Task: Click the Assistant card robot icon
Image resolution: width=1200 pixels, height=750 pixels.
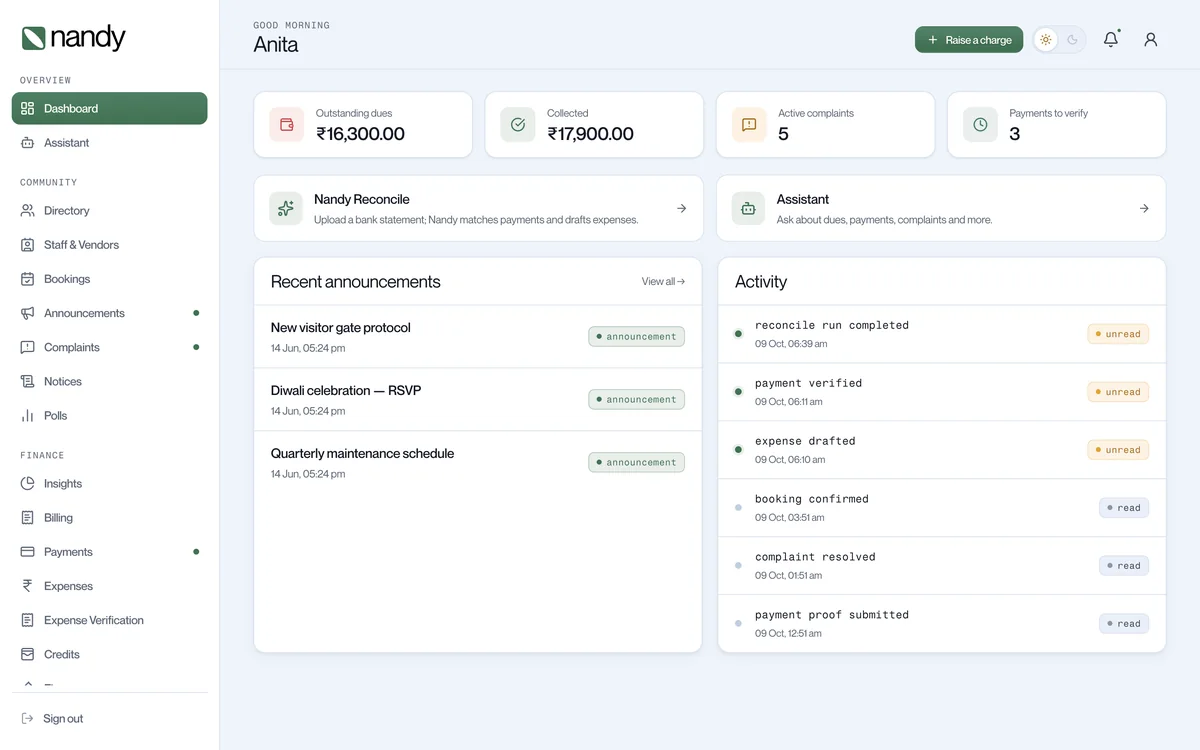Action: (x=748, y=208)
